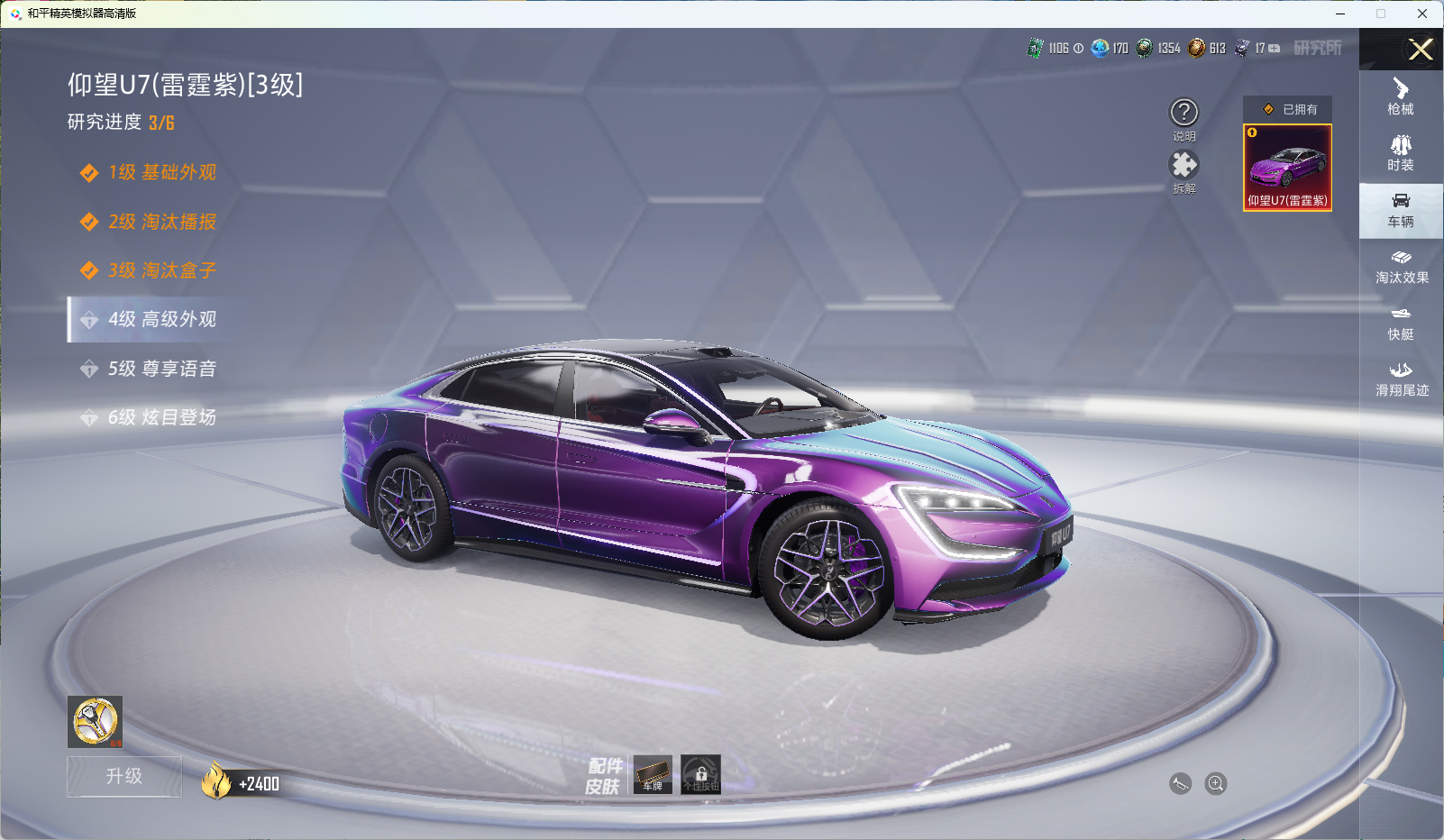1444x840 pixels.
Task: Select the 车牌 license plate accessory
Action: (x=653, y=774)
